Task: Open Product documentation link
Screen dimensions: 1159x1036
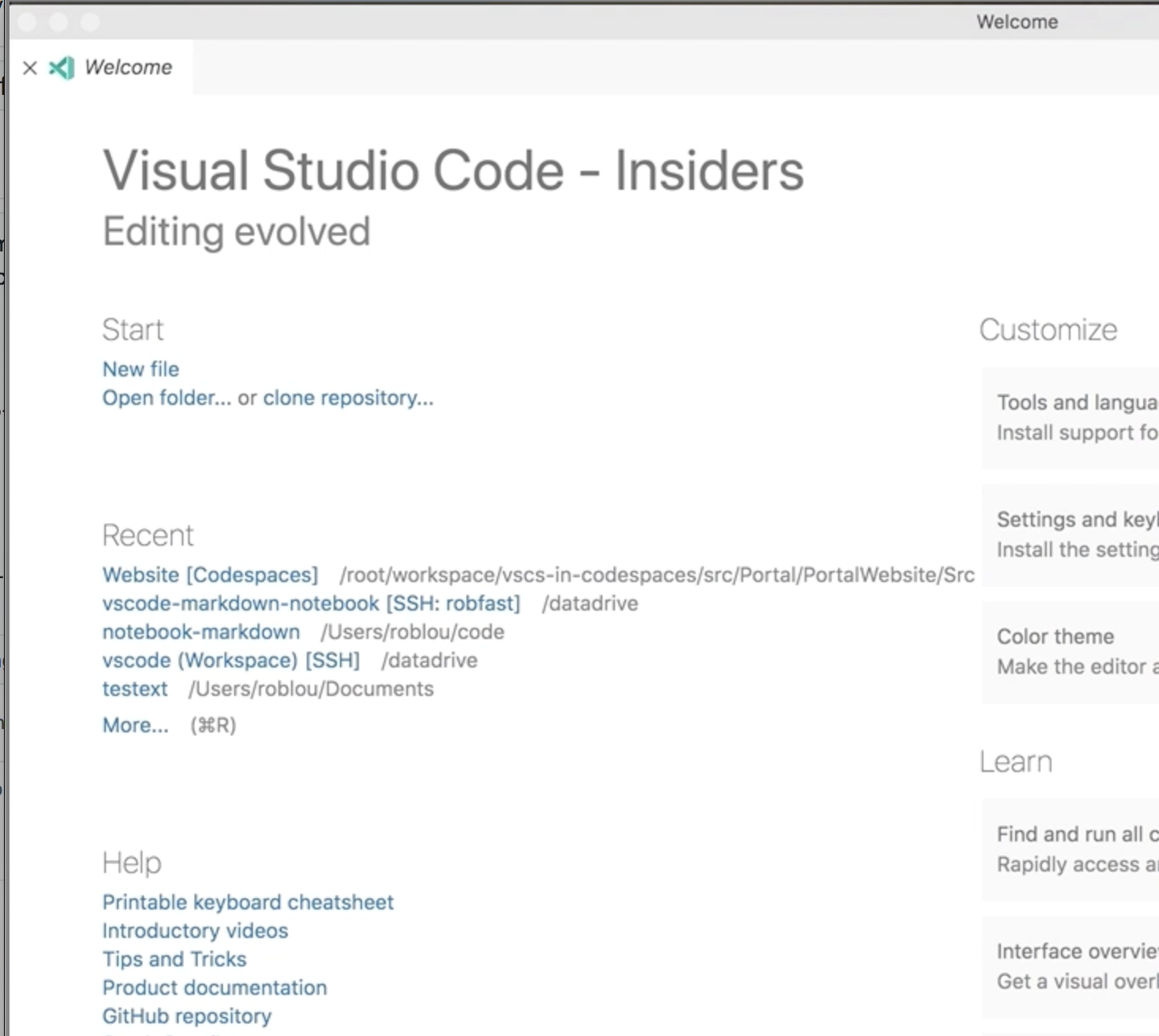Action: (215, 988)
